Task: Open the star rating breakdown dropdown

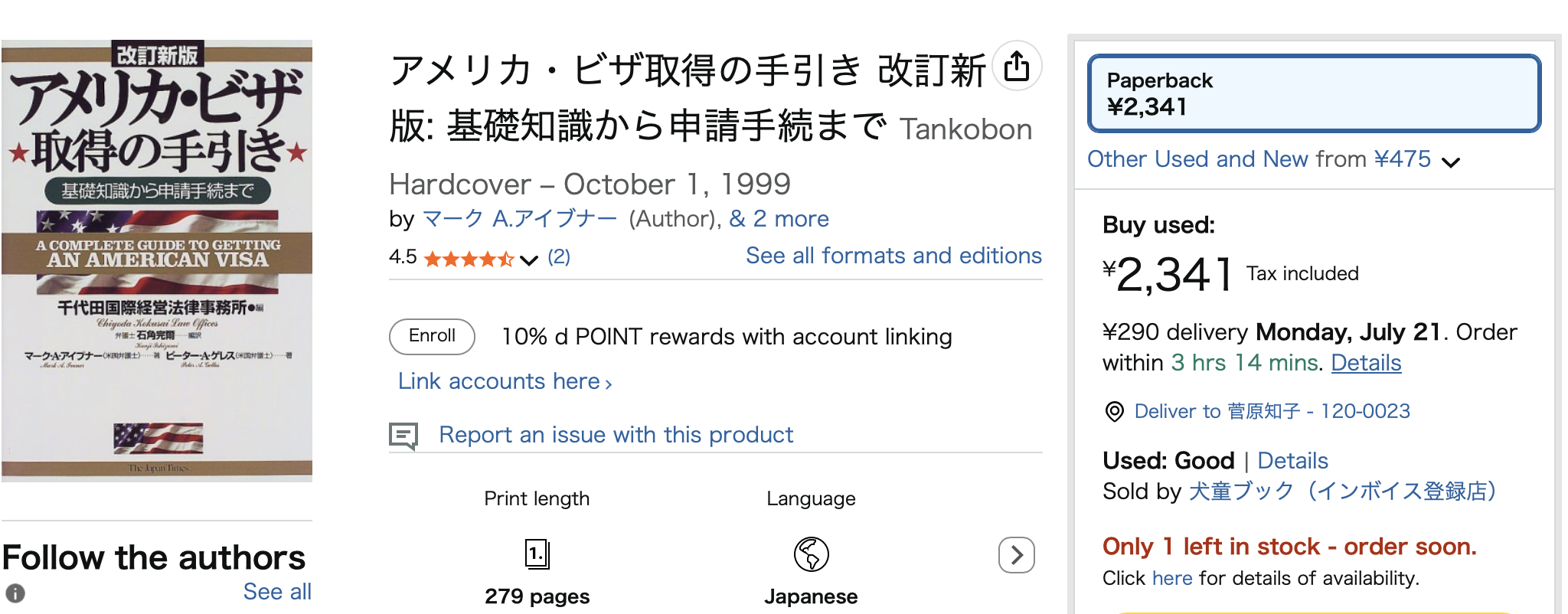Action: (x=527, y=260)
